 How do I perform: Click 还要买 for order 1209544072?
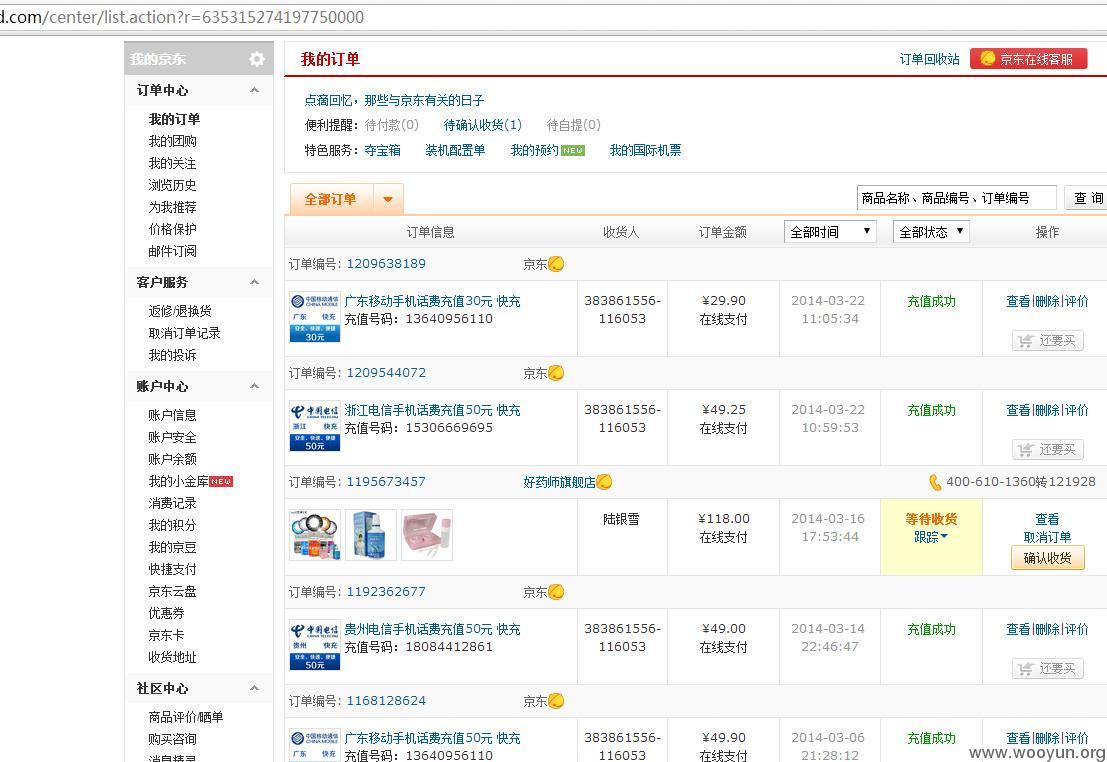point(1048,450)
